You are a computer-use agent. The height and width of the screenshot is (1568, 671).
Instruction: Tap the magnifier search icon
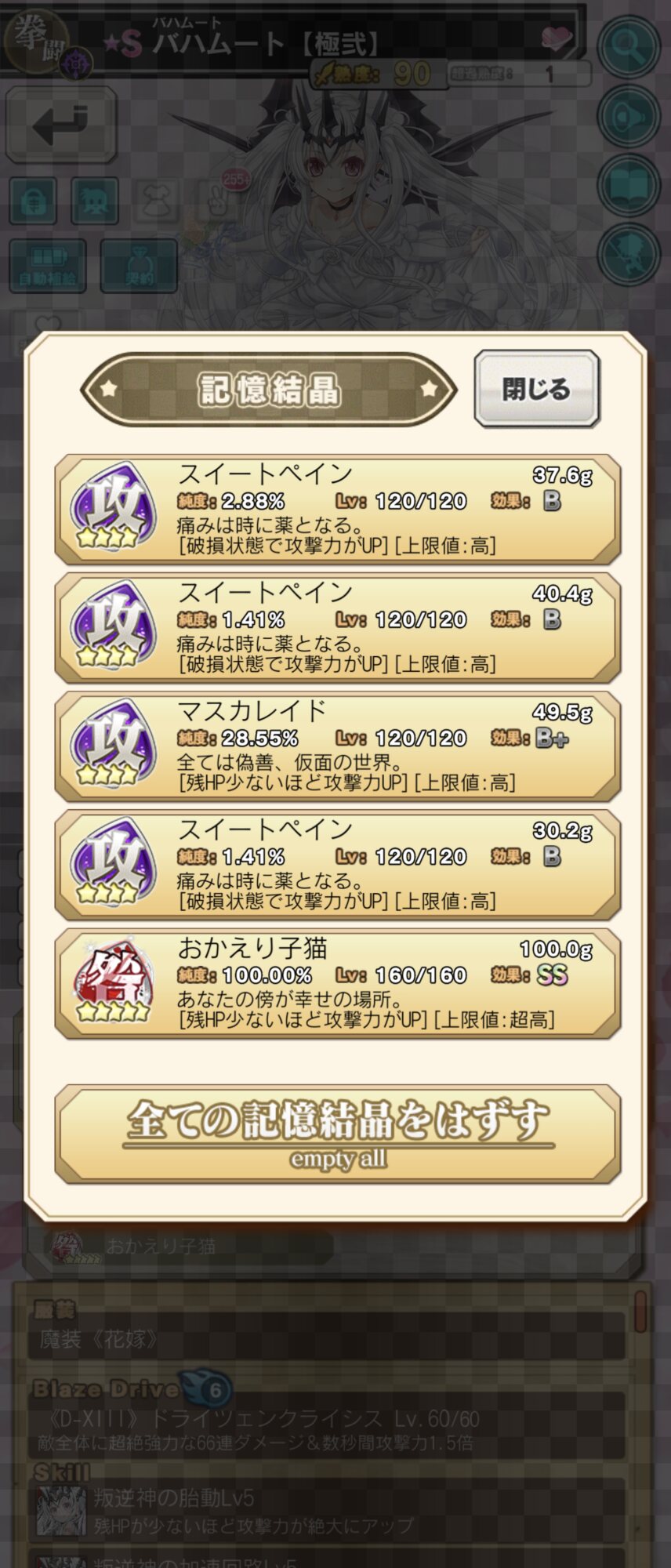[x=628, y=46]
